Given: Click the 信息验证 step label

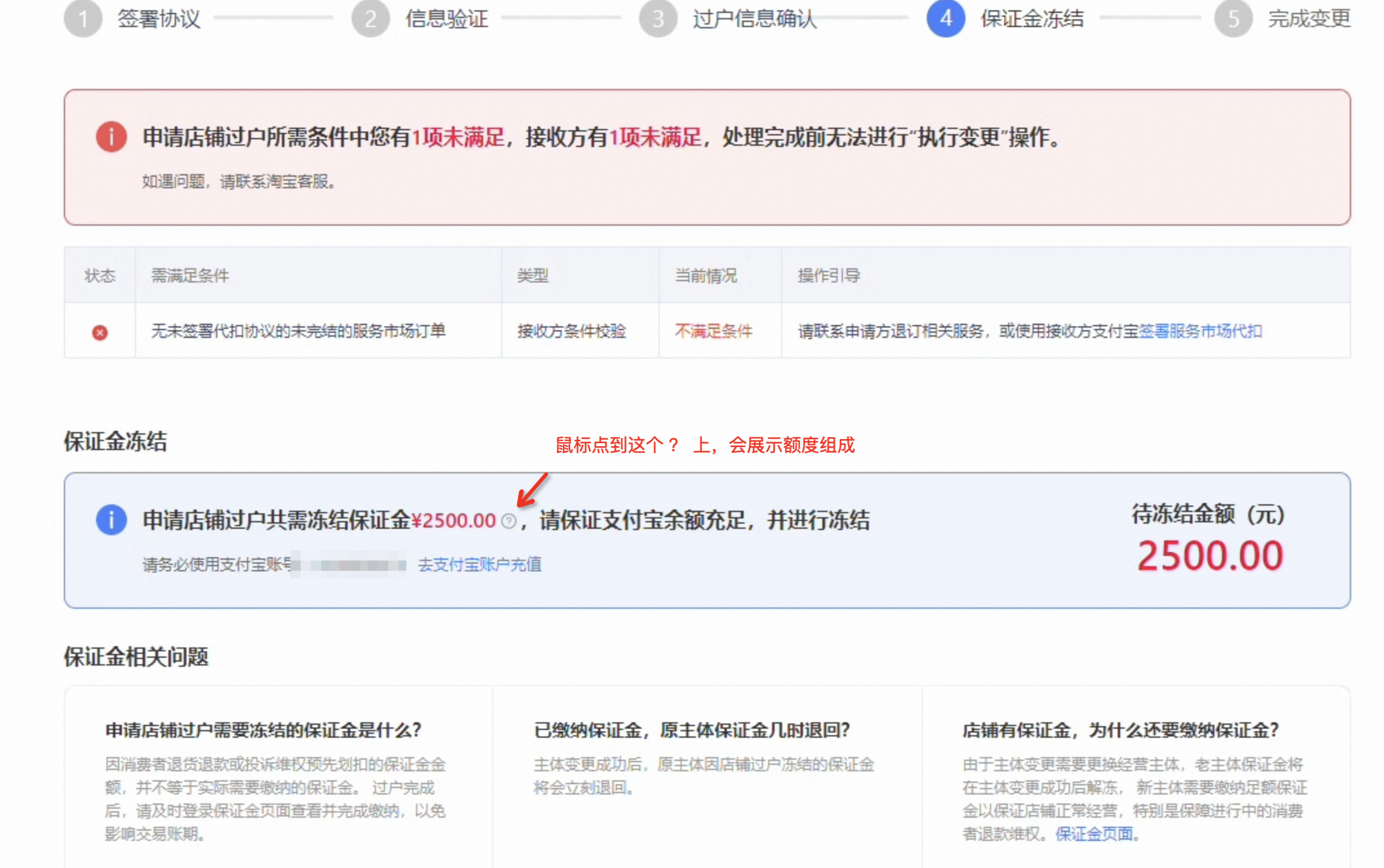Looking at the screenshot, I should click(x=447, y=19).
